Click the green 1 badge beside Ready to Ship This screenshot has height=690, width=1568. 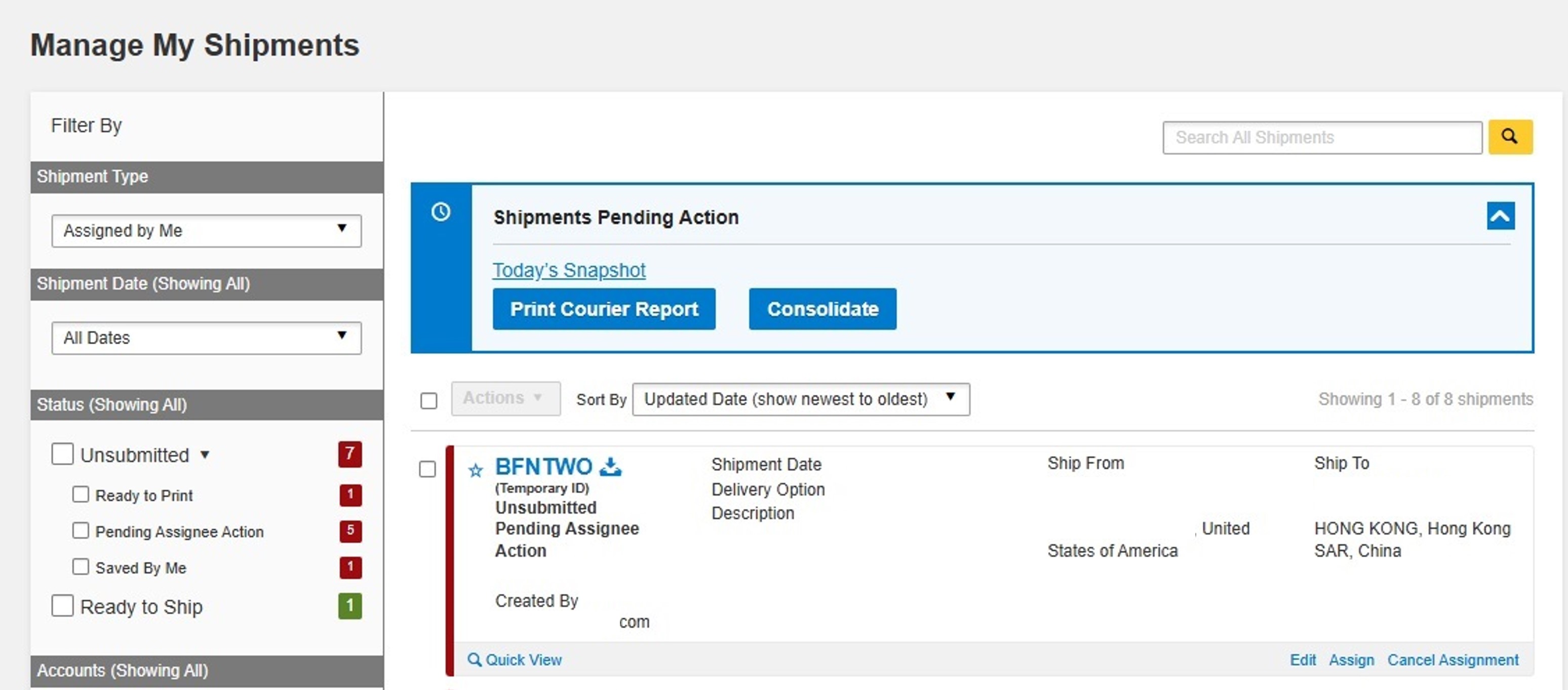pyautogui.click(x=350, y=606)
